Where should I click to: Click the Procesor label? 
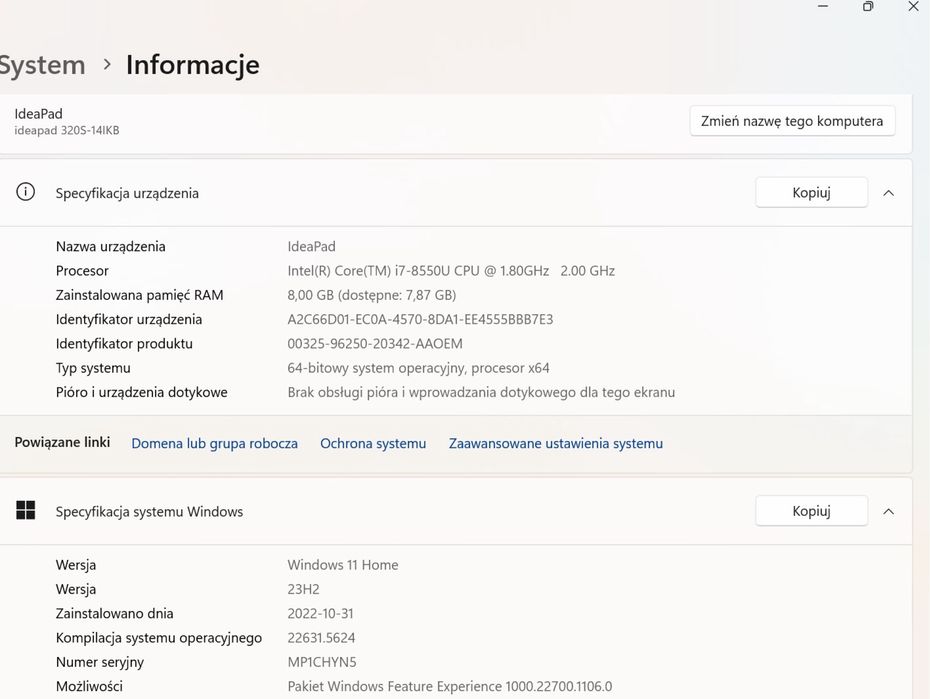point(82,271)
